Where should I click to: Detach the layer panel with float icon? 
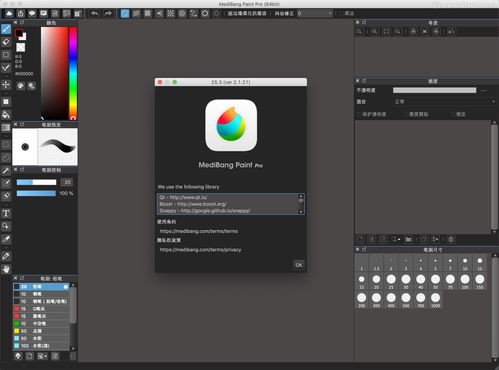tap(364, 81)
